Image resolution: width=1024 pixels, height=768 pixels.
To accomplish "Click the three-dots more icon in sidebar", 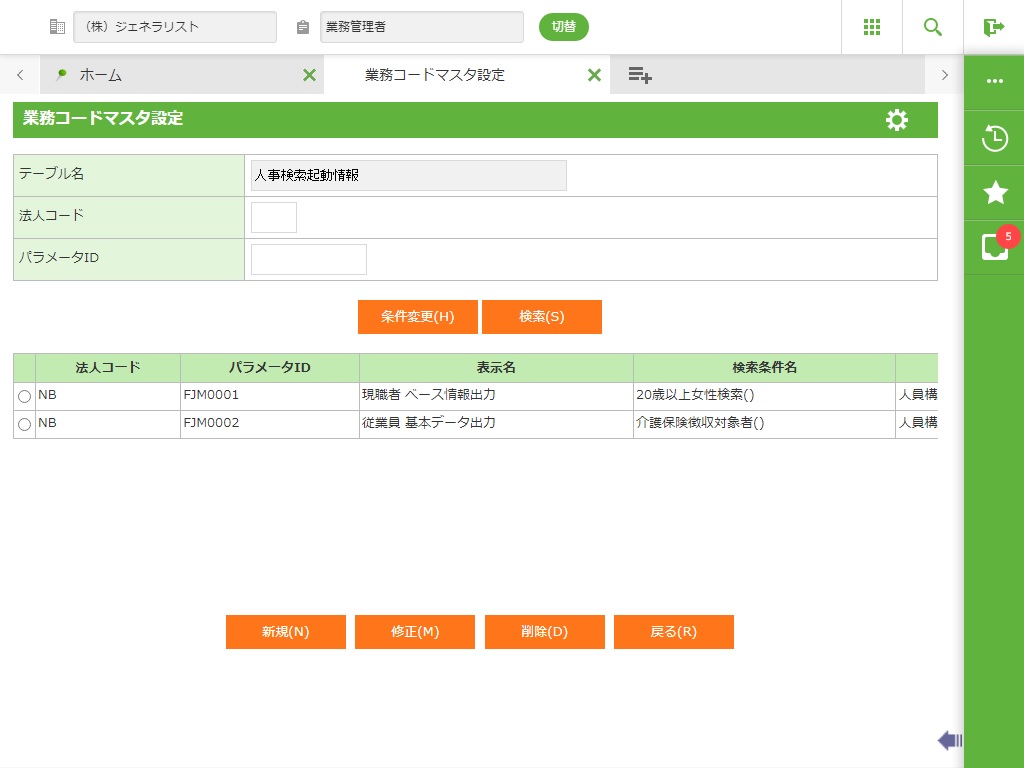I will (x=994, y=82).
